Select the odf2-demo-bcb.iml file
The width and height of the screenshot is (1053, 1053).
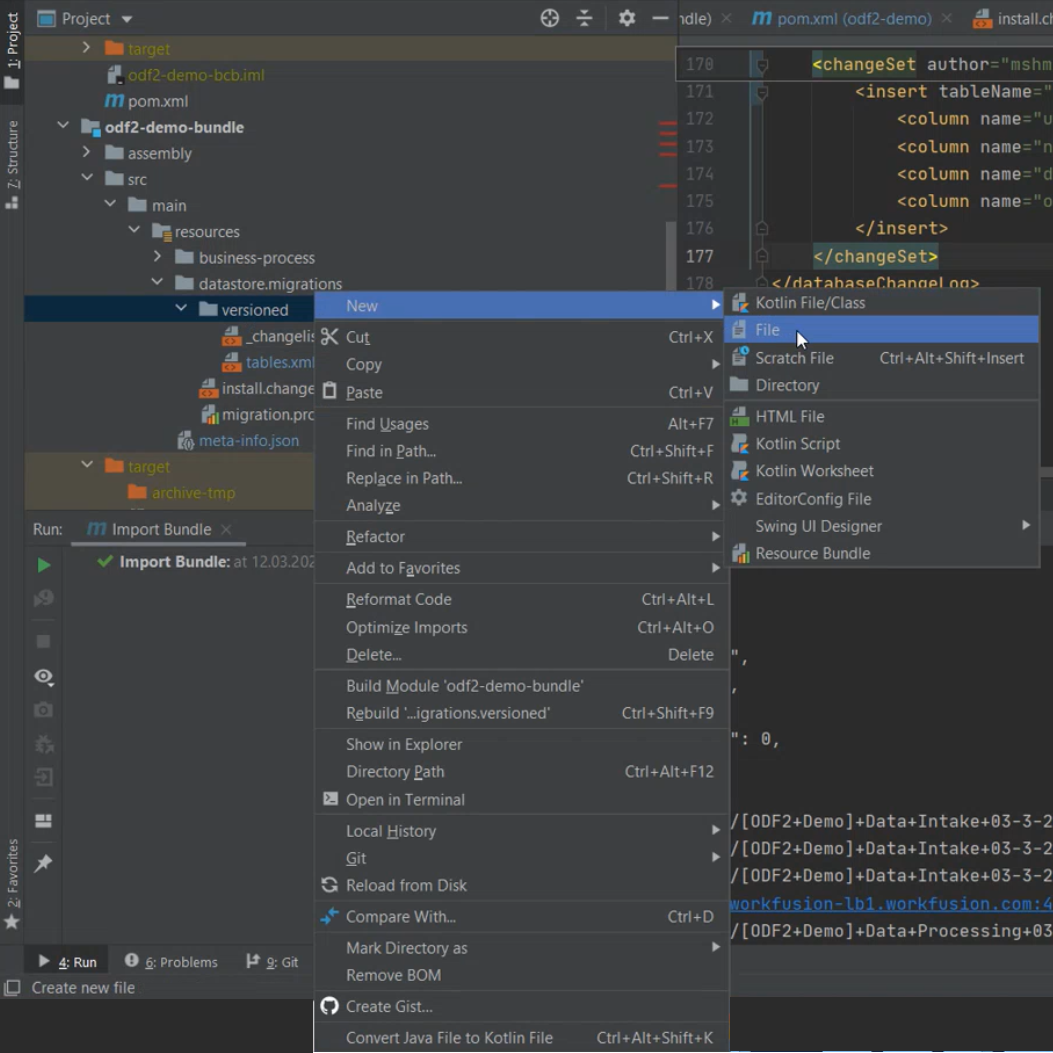(185, 75)
